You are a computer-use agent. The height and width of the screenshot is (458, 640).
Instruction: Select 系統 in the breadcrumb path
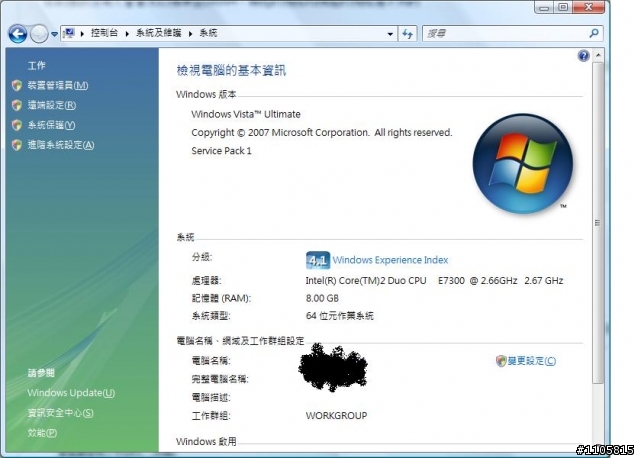(x=208, y=33)
